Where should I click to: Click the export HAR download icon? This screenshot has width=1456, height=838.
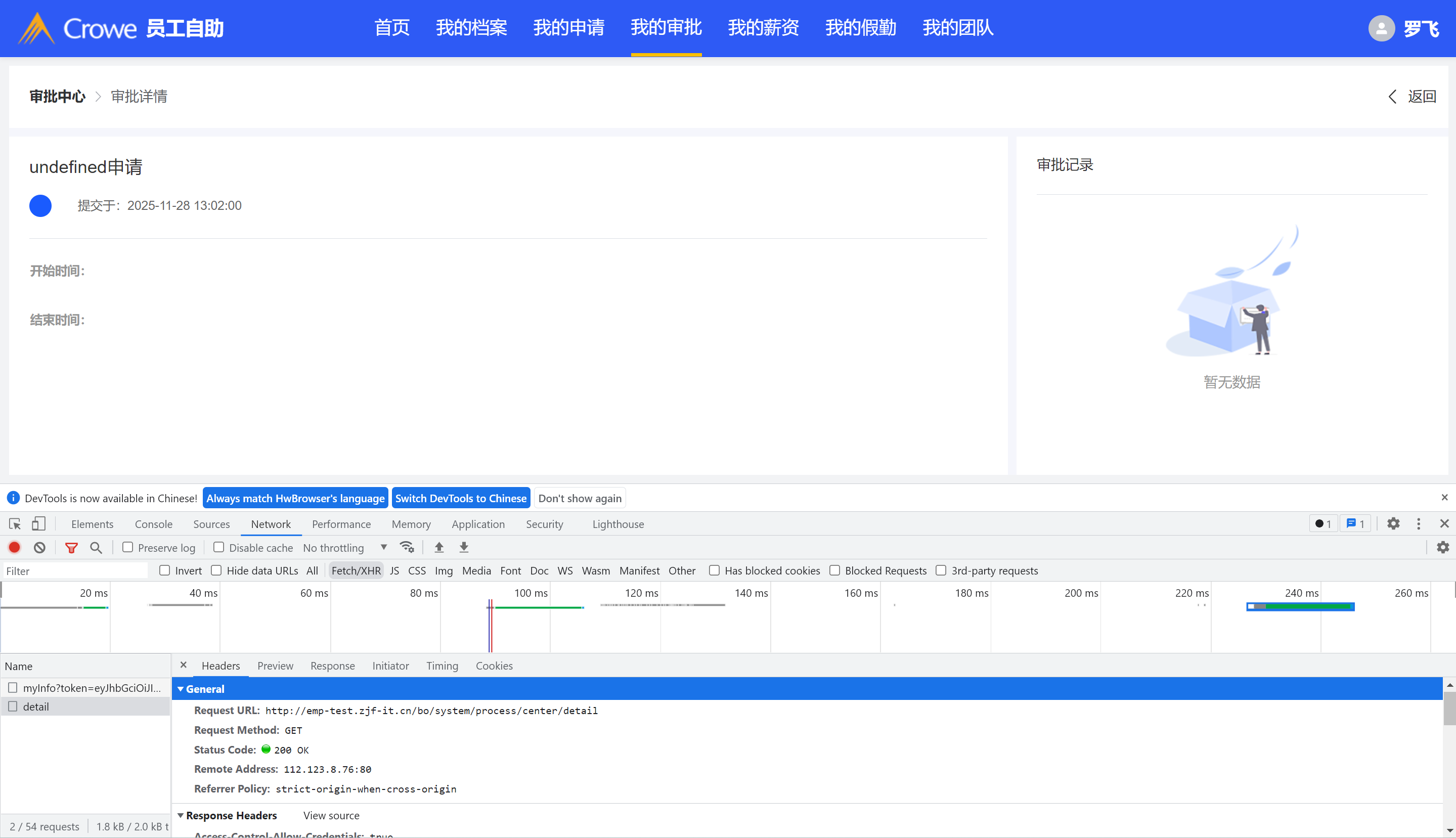coord(464,547)
